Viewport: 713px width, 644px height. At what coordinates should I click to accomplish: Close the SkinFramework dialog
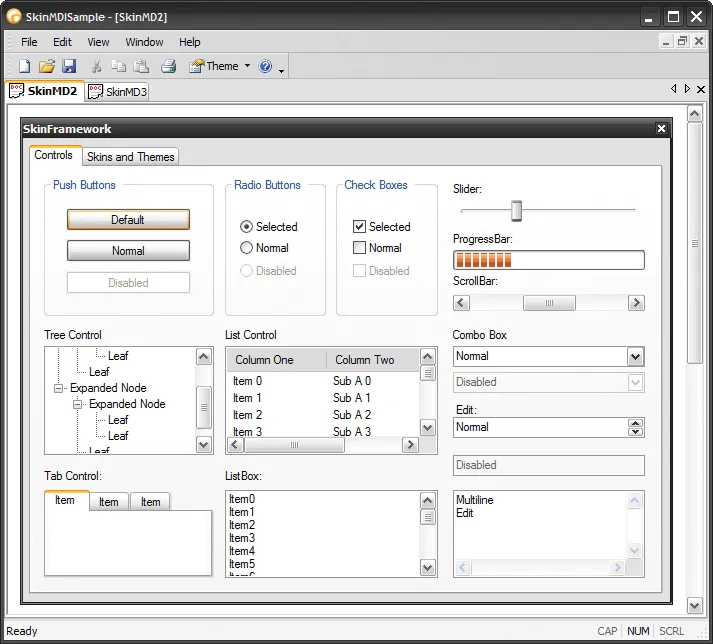click(x=662, y=129)
